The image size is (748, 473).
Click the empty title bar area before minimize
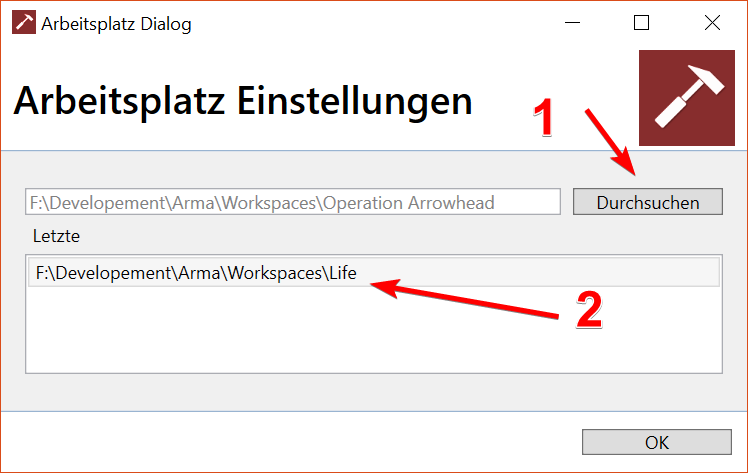coord(372,23)
